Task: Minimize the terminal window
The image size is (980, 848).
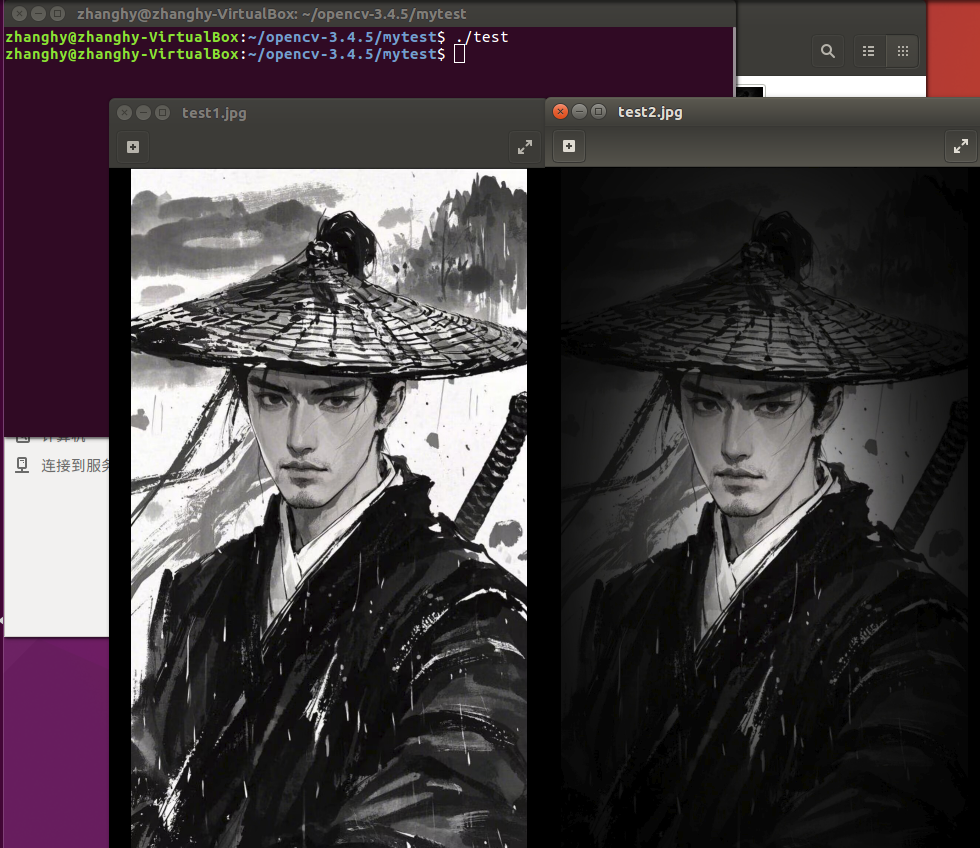Action: pos(38,13)
